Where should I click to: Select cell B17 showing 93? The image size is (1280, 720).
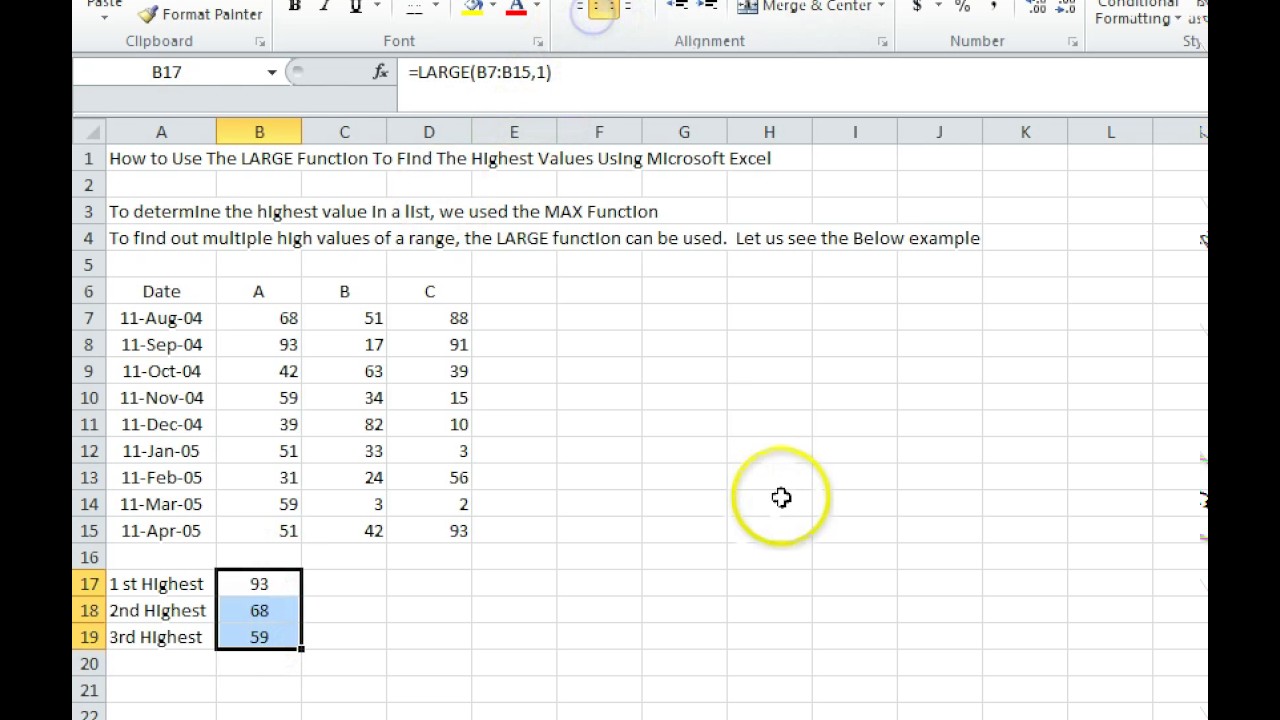click(x=259, y=584)
